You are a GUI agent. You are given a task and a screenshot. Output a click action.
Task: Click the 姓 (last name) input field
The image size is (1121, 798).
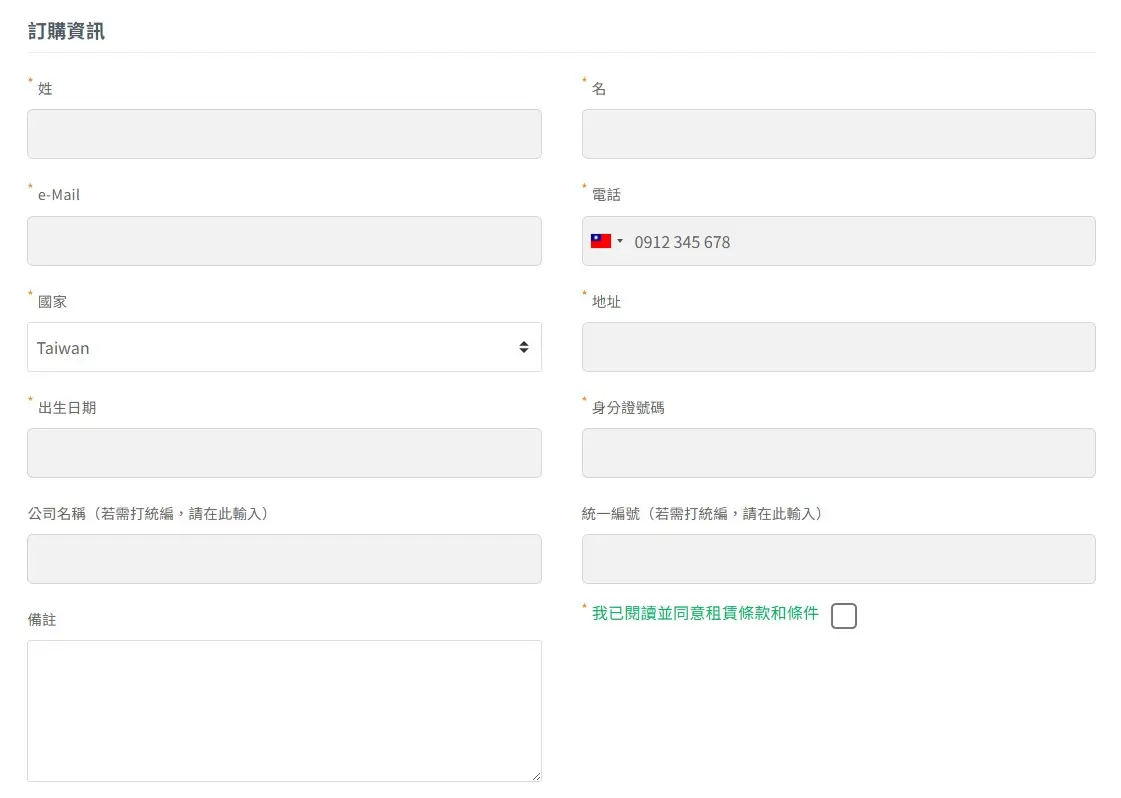(284, 134)
